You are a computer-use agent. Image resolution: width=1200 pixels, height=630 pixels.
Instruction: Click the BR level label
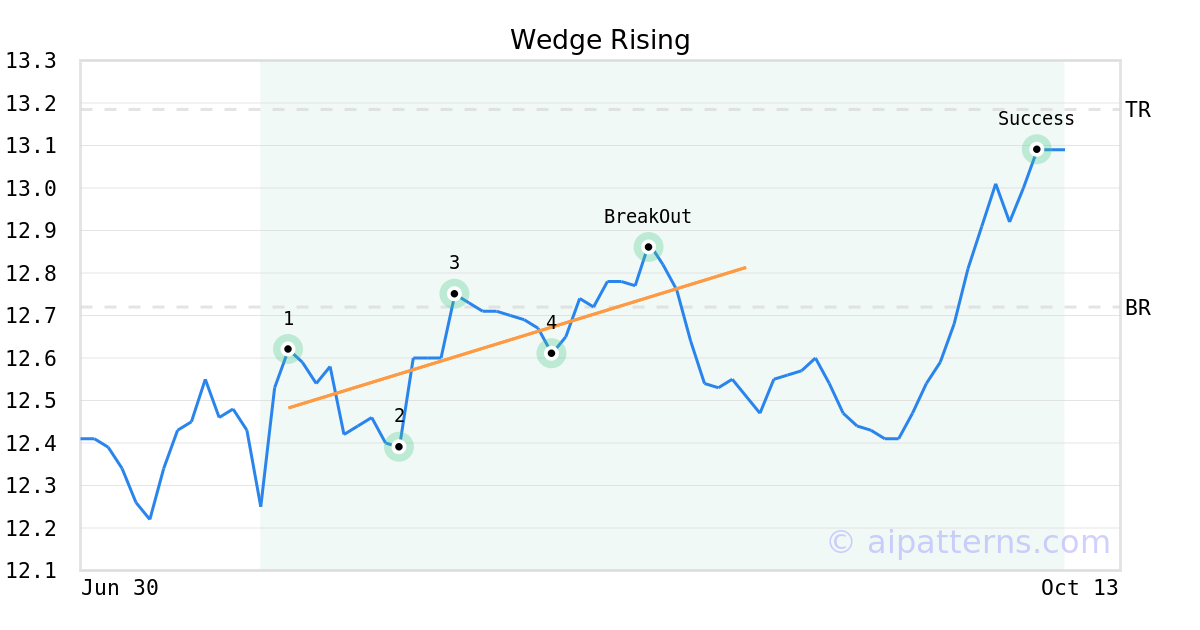1138,308
